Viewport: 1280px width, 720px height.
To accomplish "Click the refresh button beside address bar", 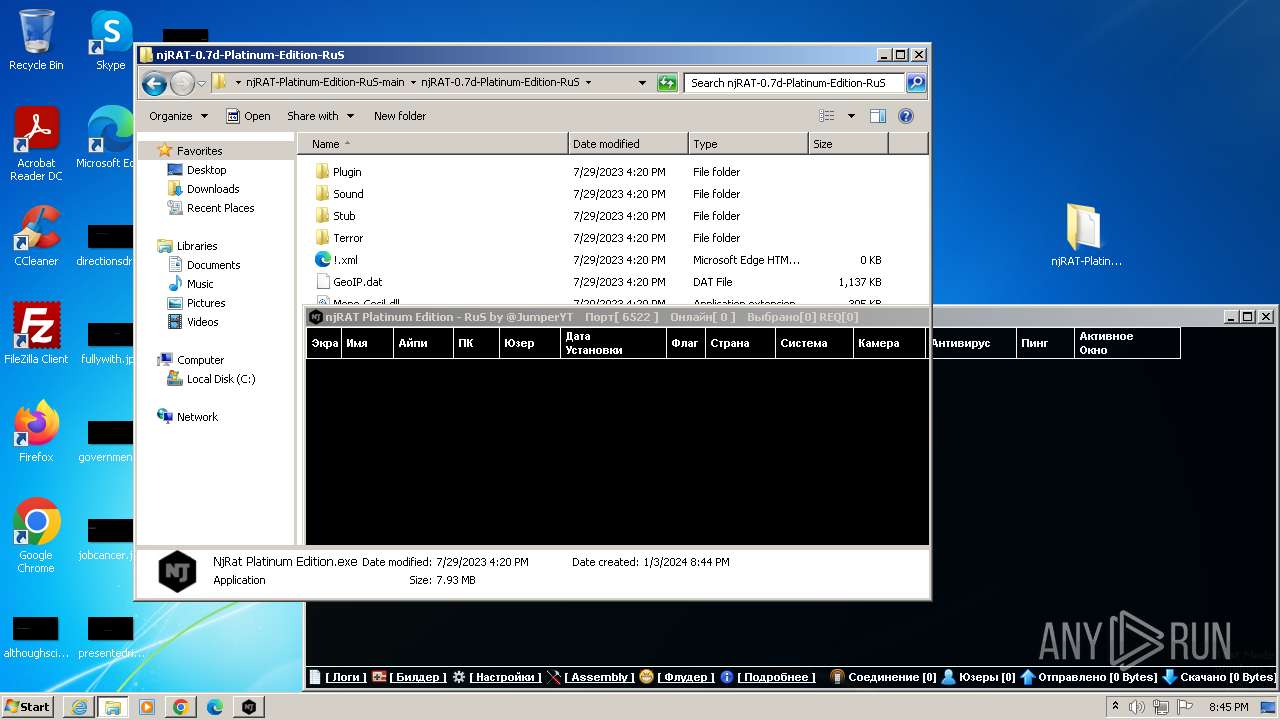I will pos(667,83).
